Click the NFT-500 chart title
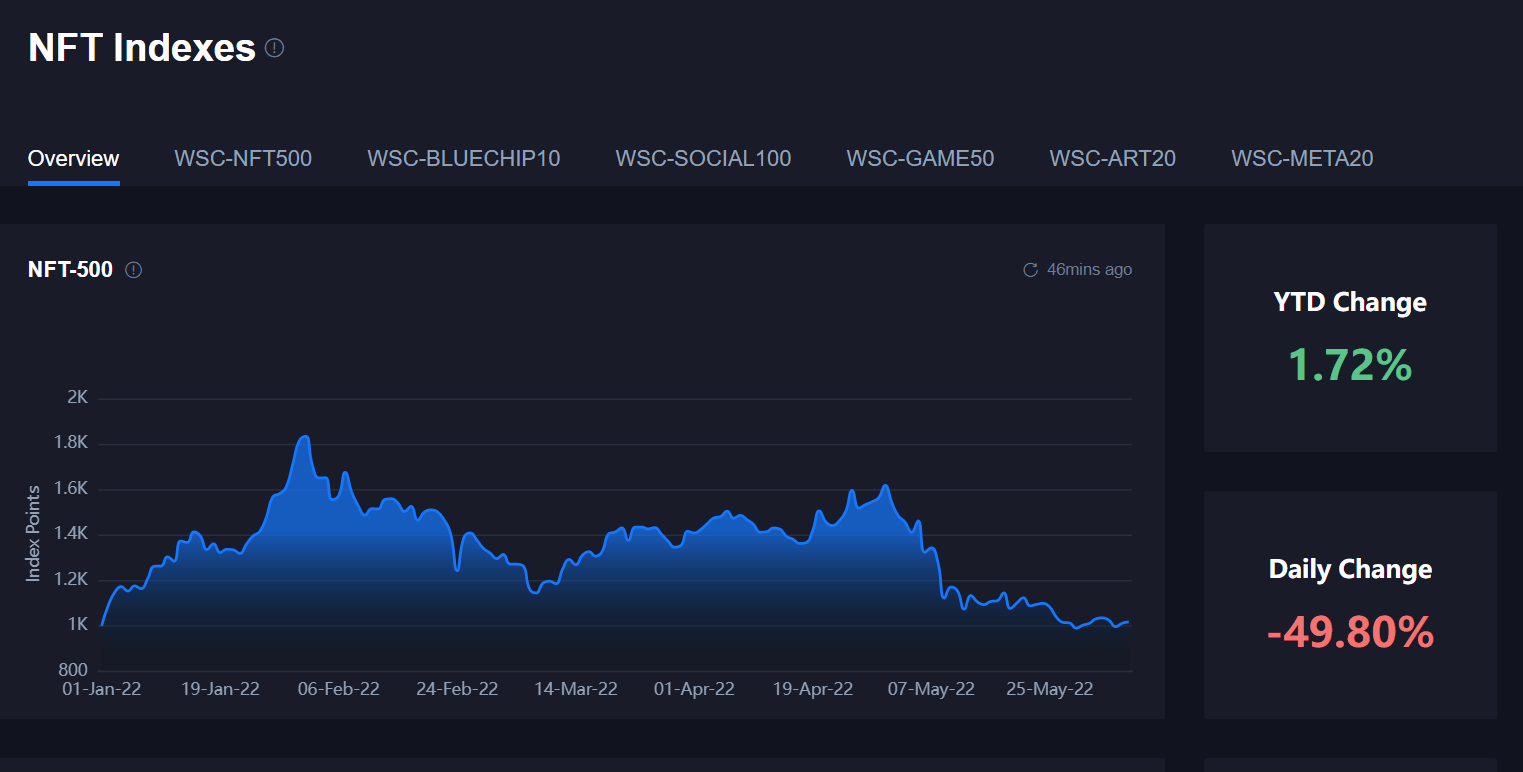 (70, 269)
